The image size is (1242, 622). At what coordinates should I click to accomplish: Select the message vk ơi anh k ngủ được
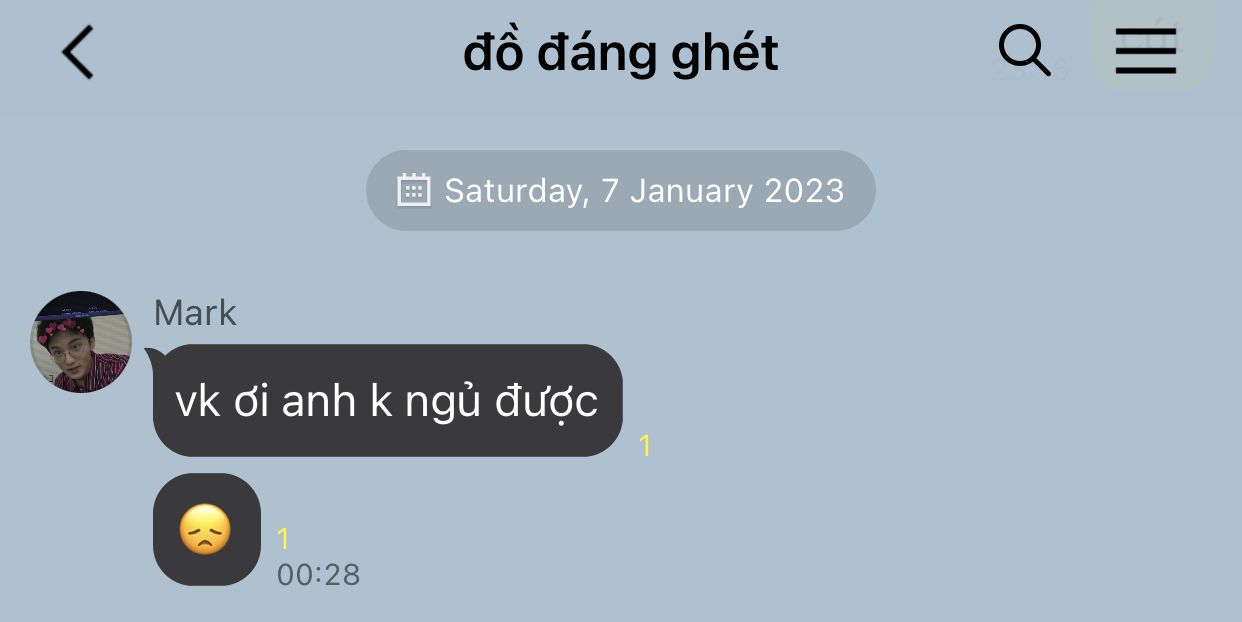coord(388,401)
